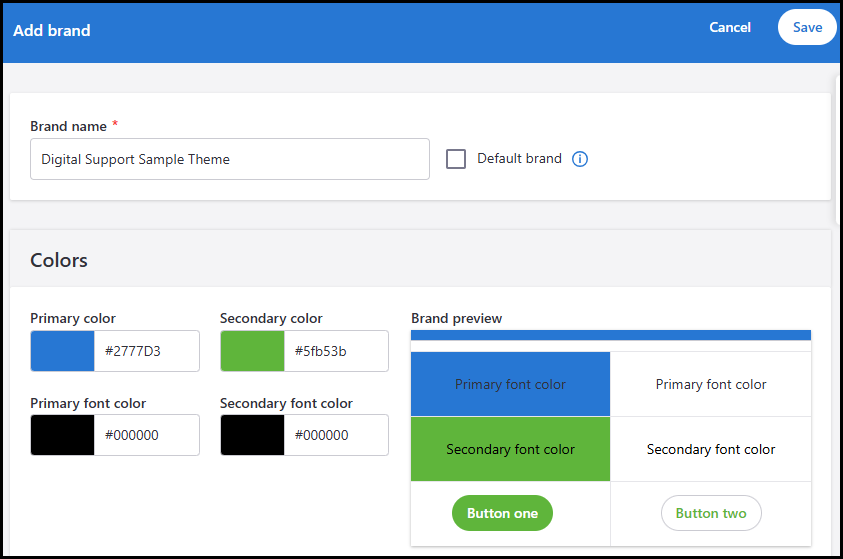Open the Primary color blue swatch
The height and width of the screenshot is (559, 843).
point(62,351)
